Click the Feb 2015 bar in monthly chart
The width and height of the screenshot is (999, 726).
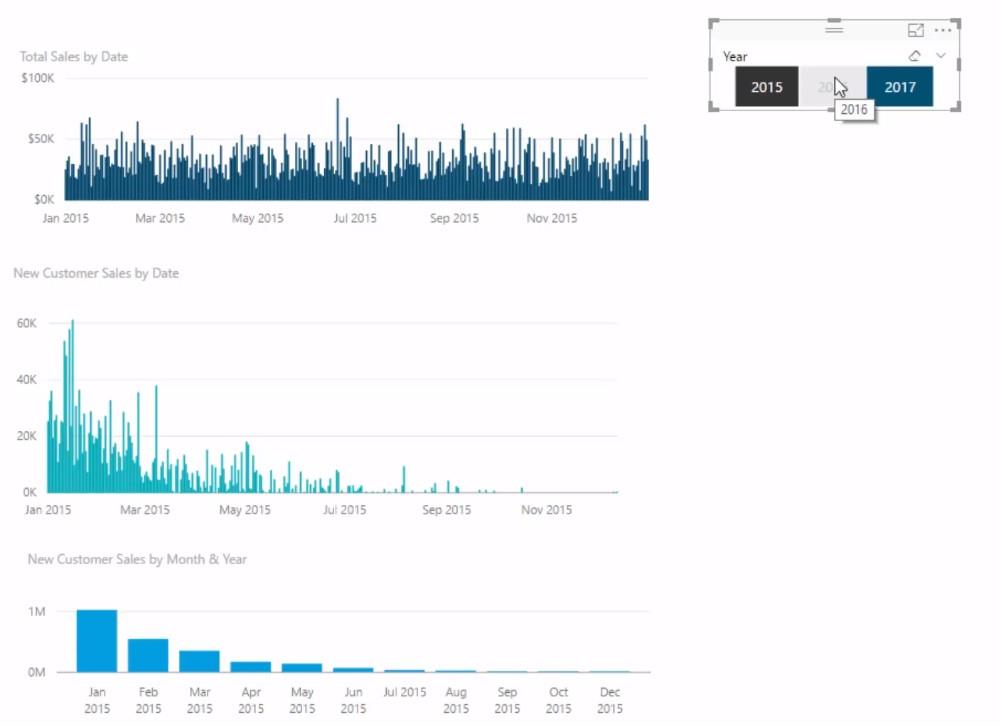pyautogui.click(x=148, y=655)
